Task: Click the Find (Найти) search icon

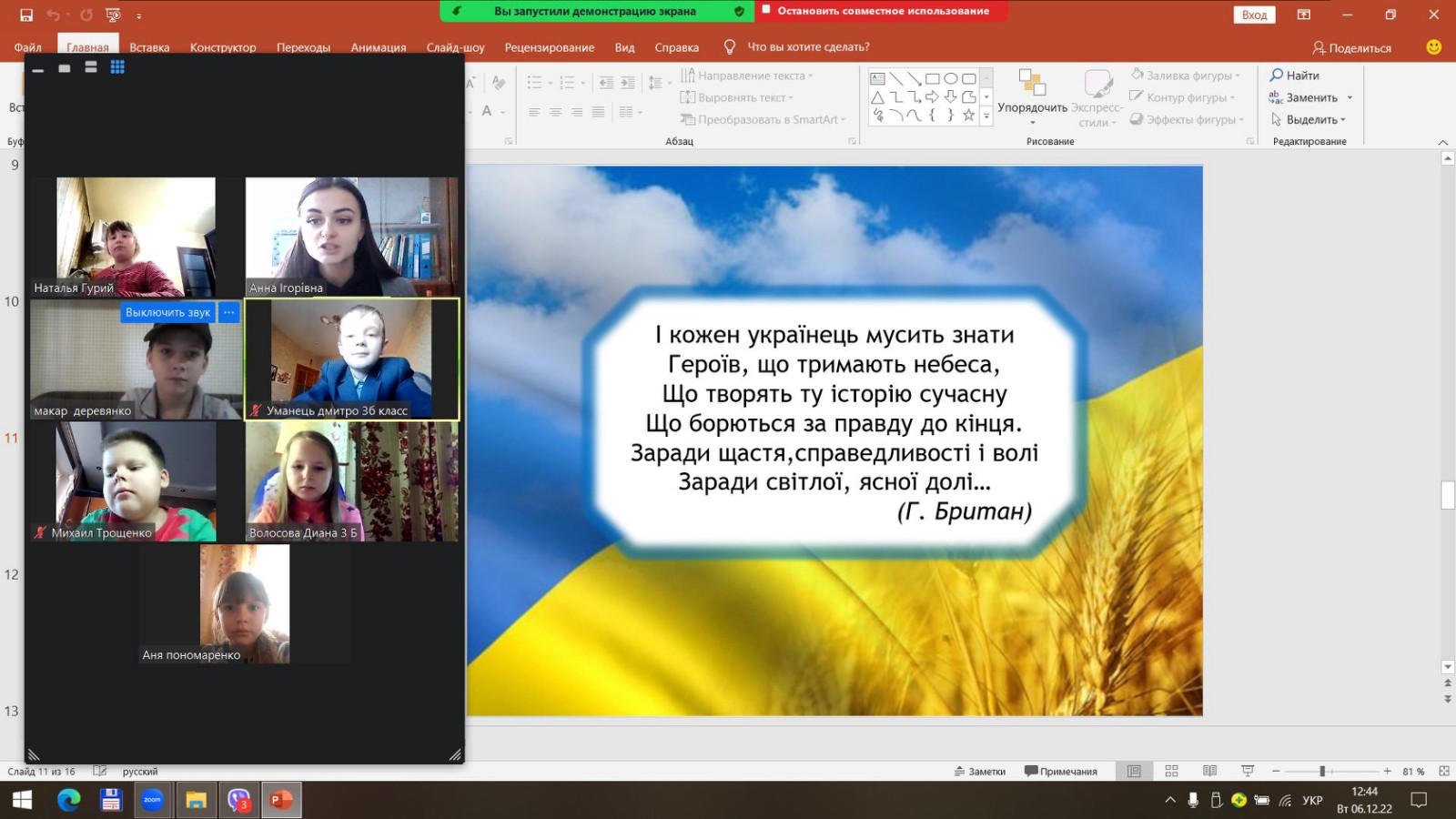Action: [x=1278, y=76]
